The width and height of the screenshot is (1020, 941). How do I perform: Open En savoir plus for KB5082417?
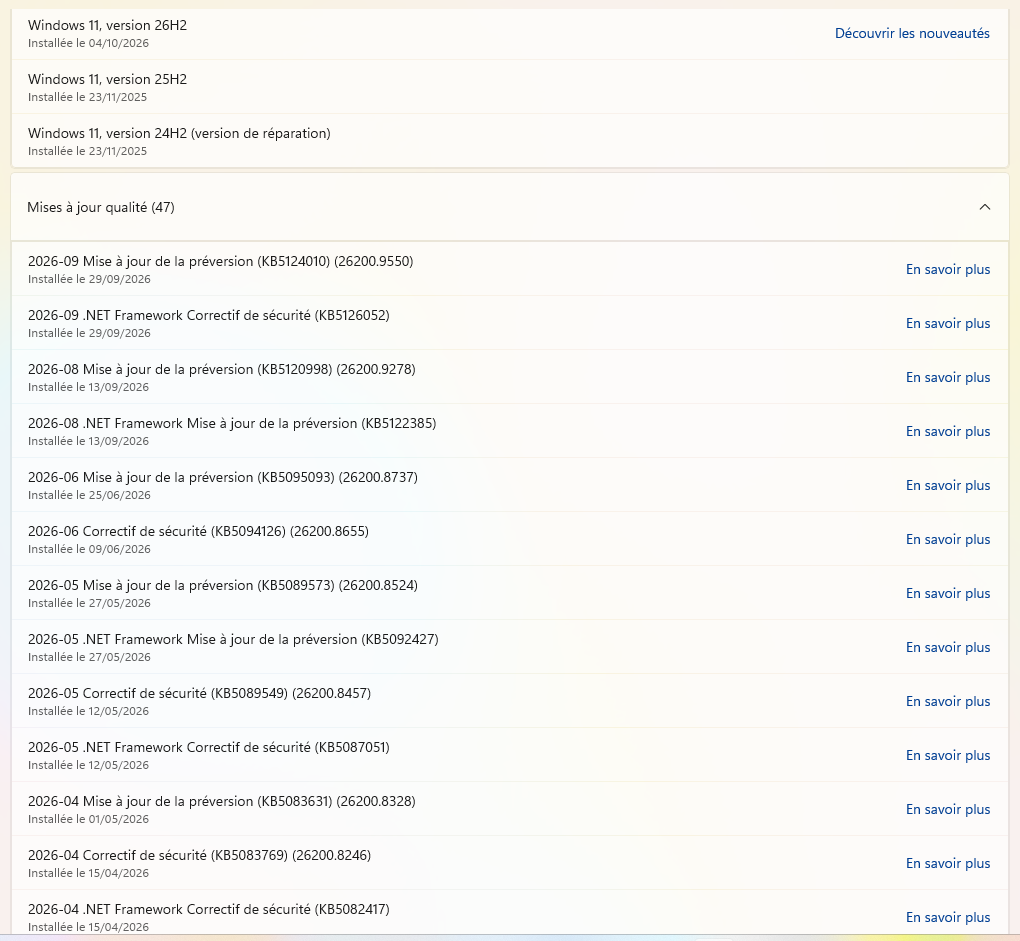[948, 917]
